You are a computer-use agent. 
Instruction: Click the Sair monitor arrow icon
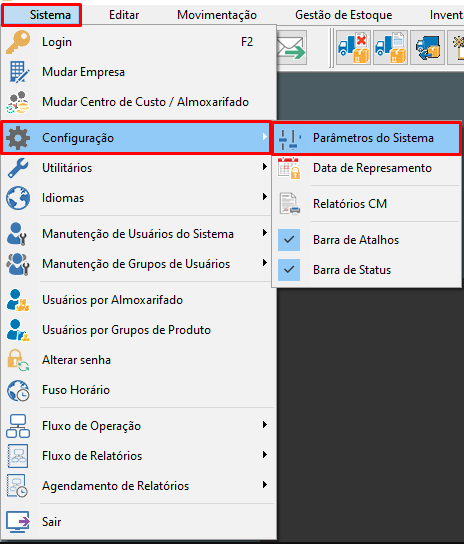click(x=18, y=522)
